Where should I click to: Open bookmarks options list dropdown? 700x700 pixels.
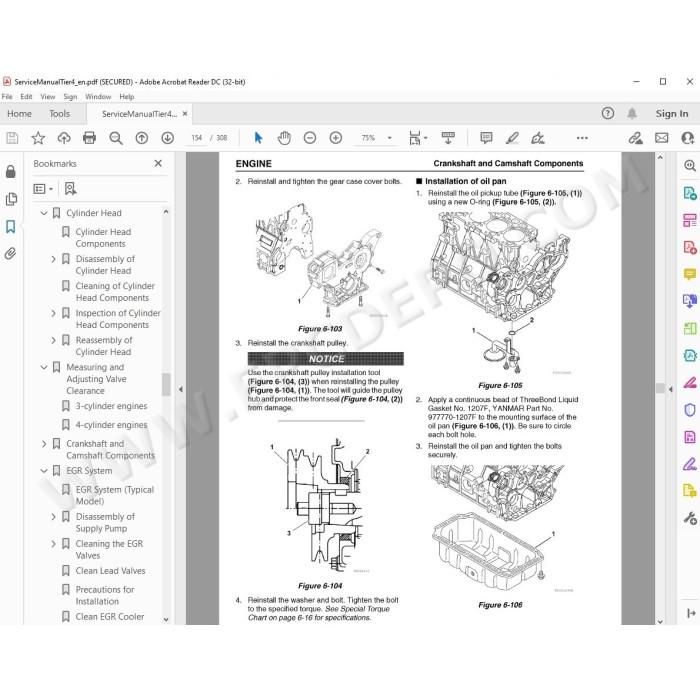point(43,189)
